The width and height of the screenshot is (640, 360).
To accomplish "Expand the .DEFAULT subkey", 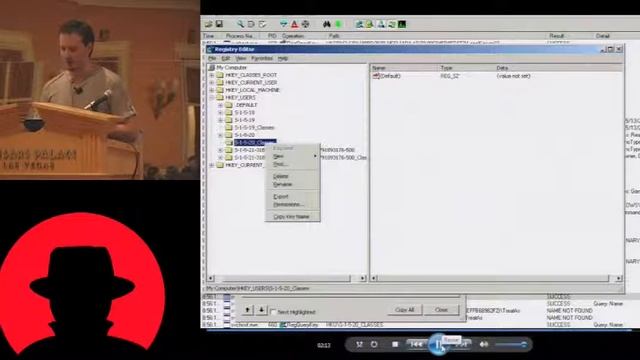I will pyautogui.click(x=220, y=105).
